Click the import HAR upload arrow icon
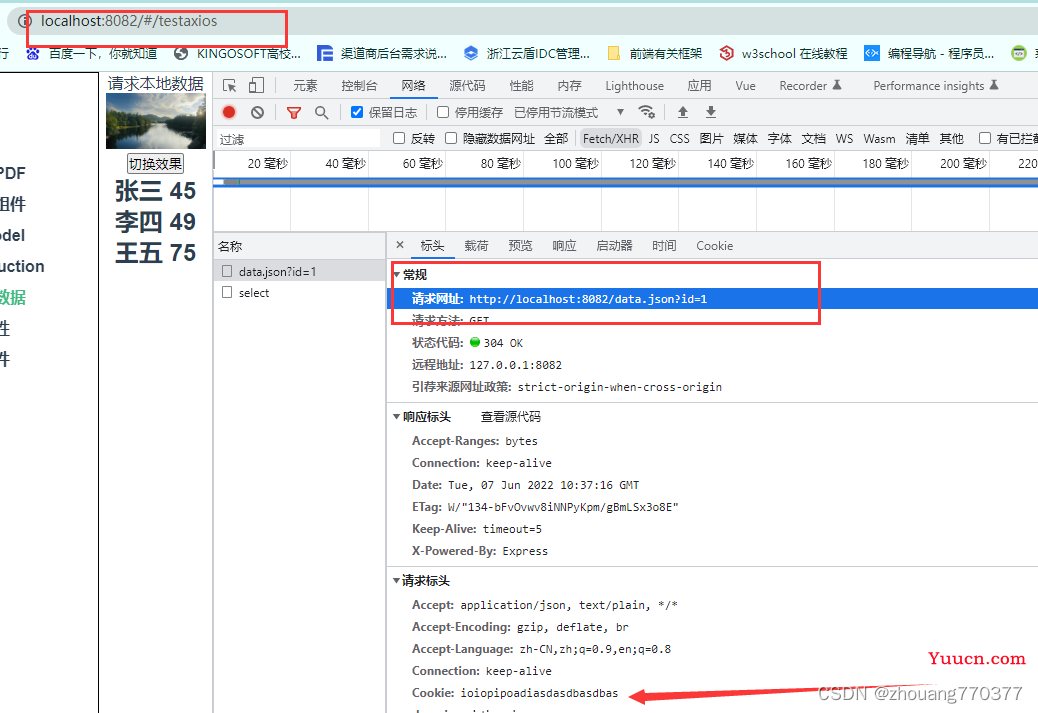The width and height of the screenshot is (1038, 713). (683, 112)
